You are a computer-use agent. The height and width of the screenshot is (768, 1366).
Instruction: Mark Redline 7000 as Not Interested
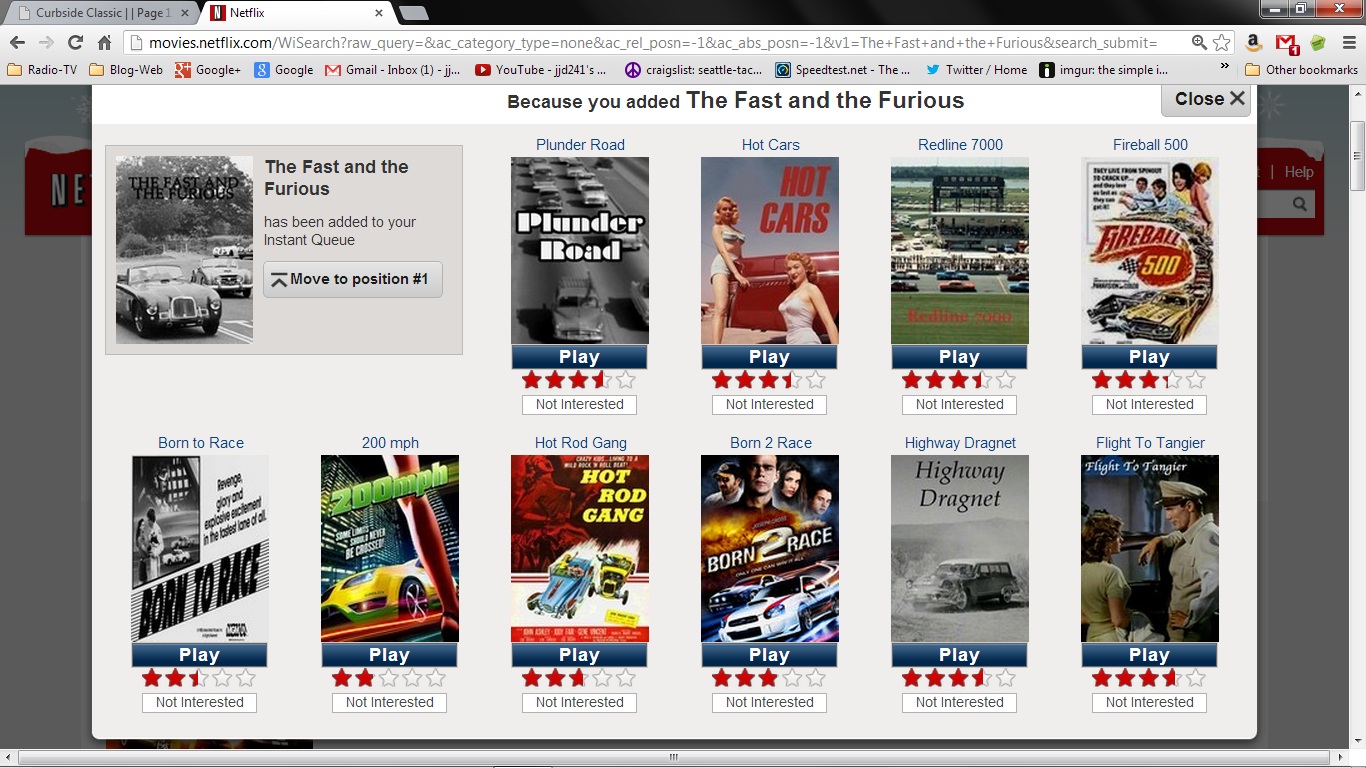pyautogui.click(x=959, y=404)
